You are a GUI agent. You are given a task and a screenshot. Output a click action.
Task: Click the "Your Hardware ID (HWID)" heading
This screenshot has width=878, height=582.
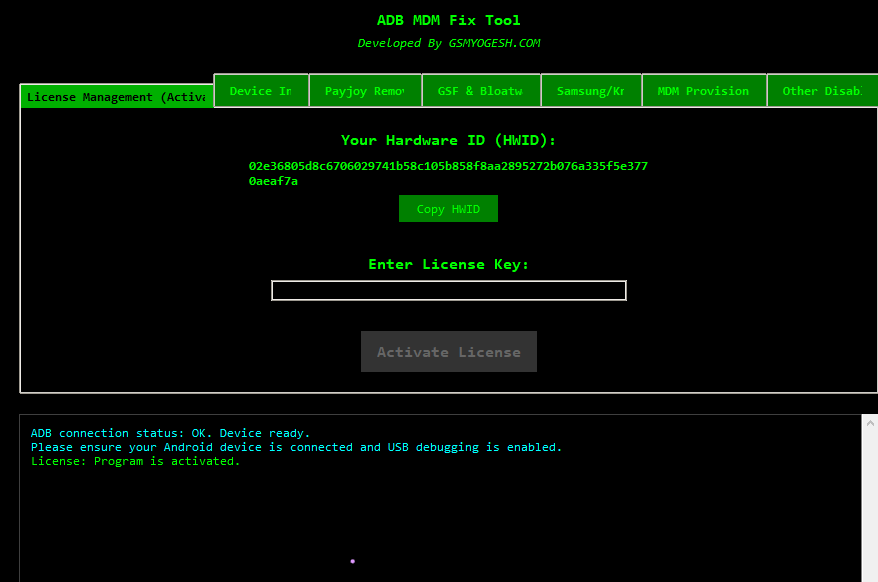pos(448,140)
